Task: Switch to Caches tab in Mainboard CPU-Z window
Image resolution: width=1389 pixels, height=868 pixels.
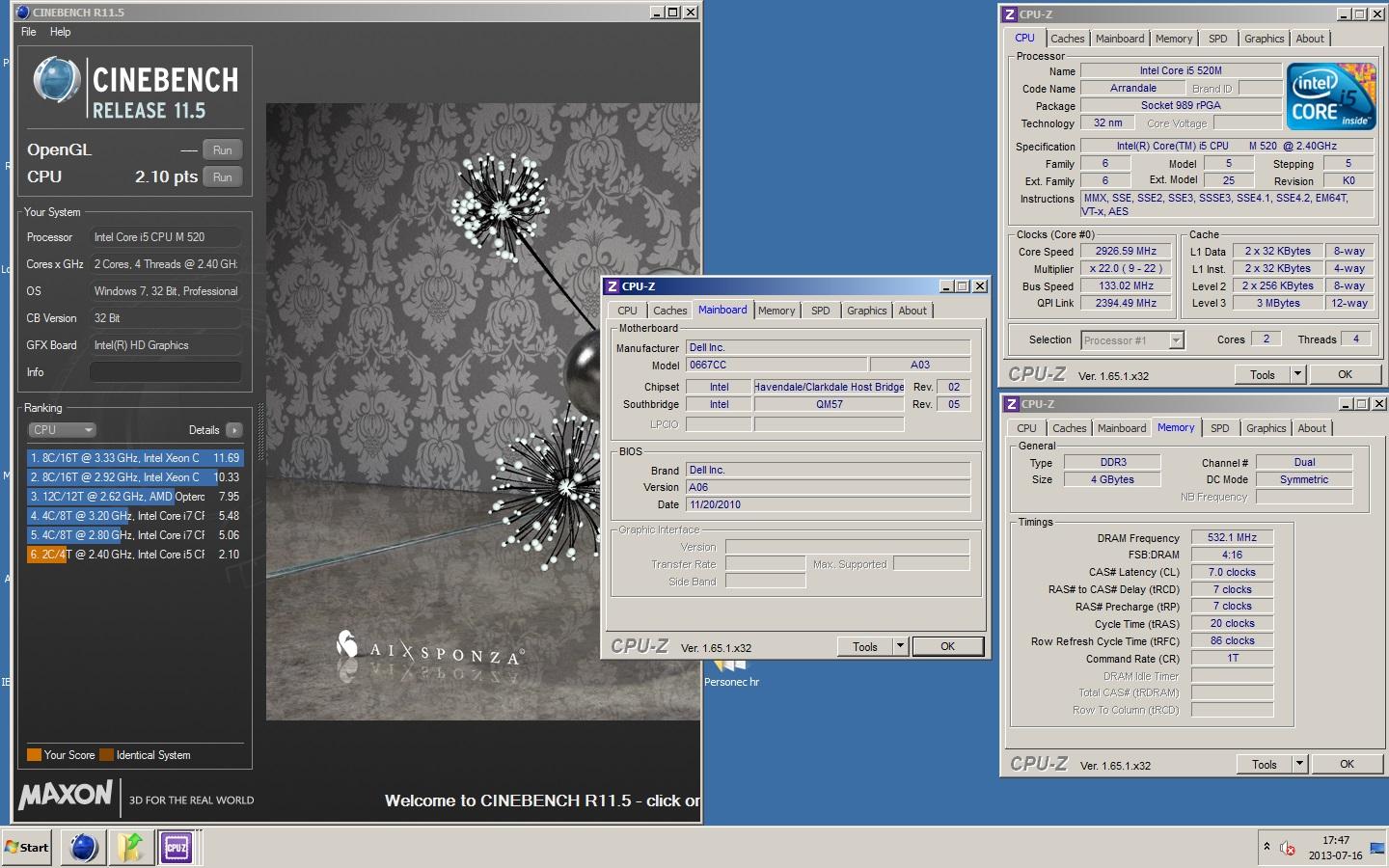Action: coord(669,311)
